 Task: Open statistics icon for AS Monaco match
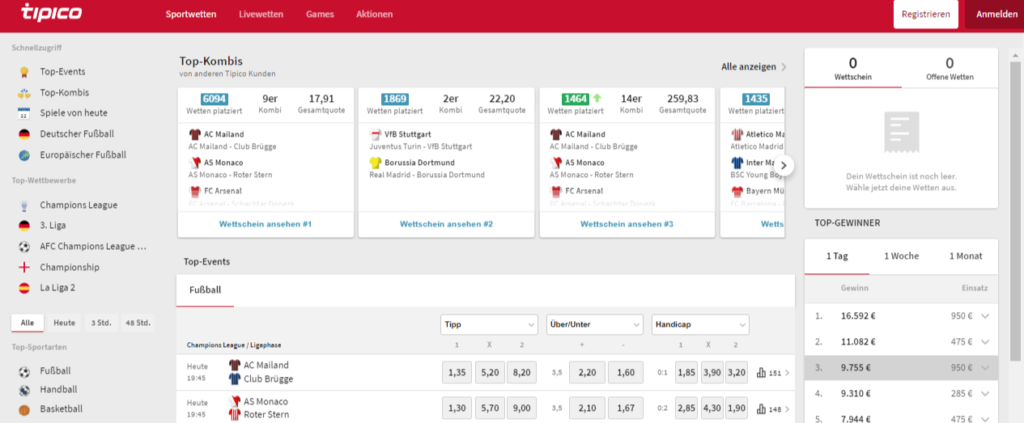761,409
